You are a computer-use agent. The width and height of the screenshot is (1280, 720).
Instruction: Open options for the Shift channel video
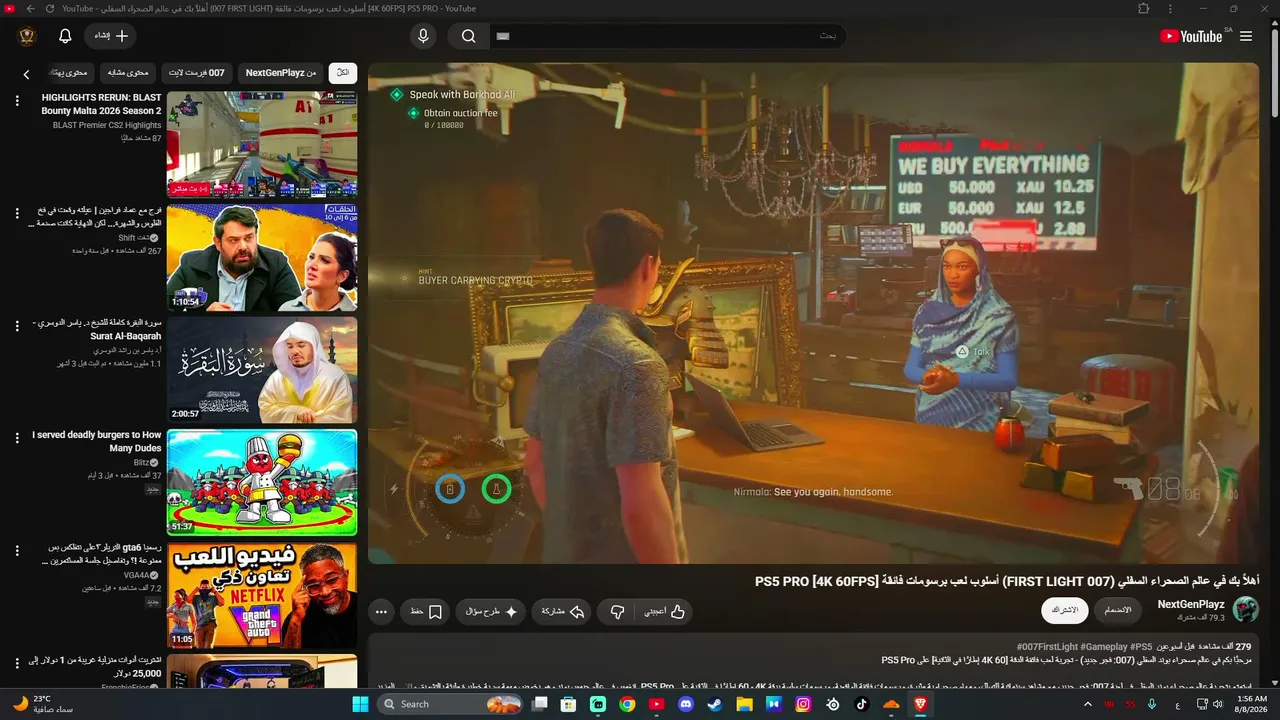(17, 214)
